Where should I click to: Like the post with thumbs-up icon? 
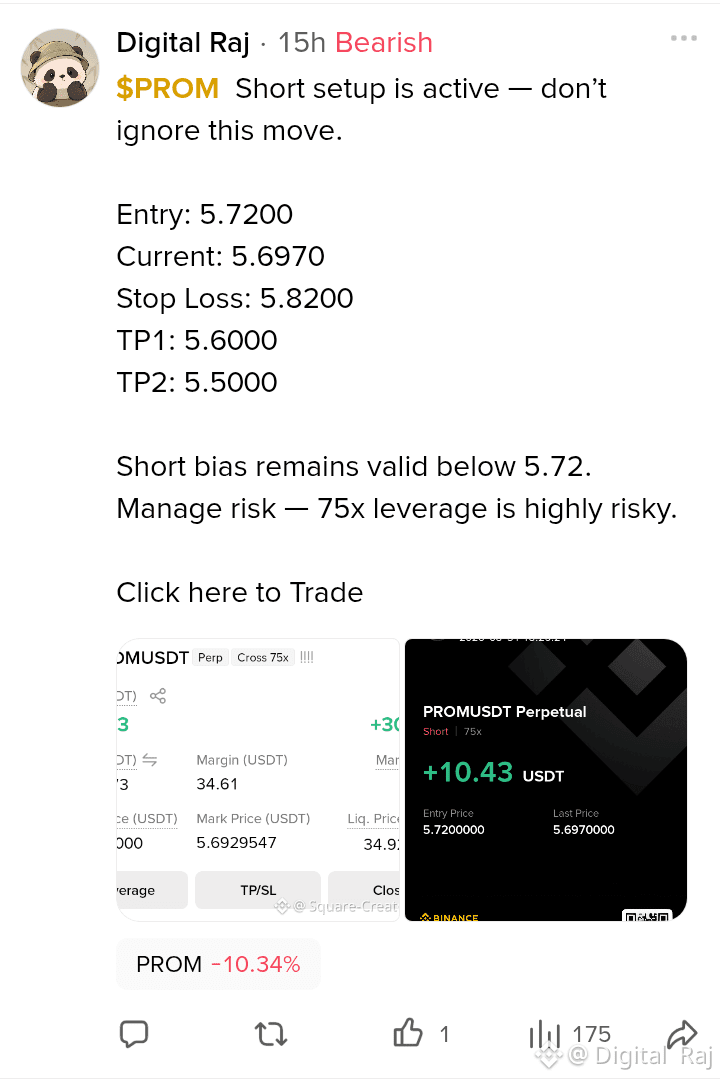[408, 1032]
